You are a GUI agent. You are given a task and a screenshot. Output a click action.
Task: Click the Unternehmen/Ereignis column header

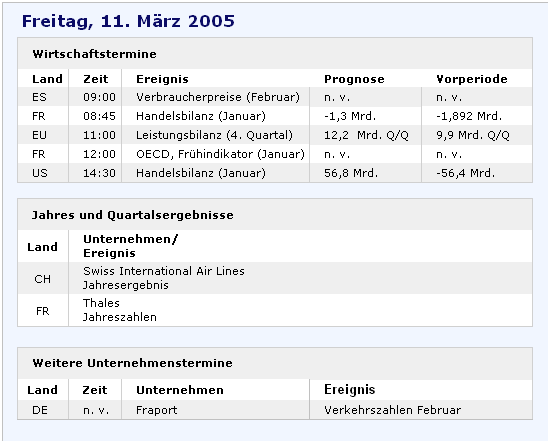coord(130,246)
